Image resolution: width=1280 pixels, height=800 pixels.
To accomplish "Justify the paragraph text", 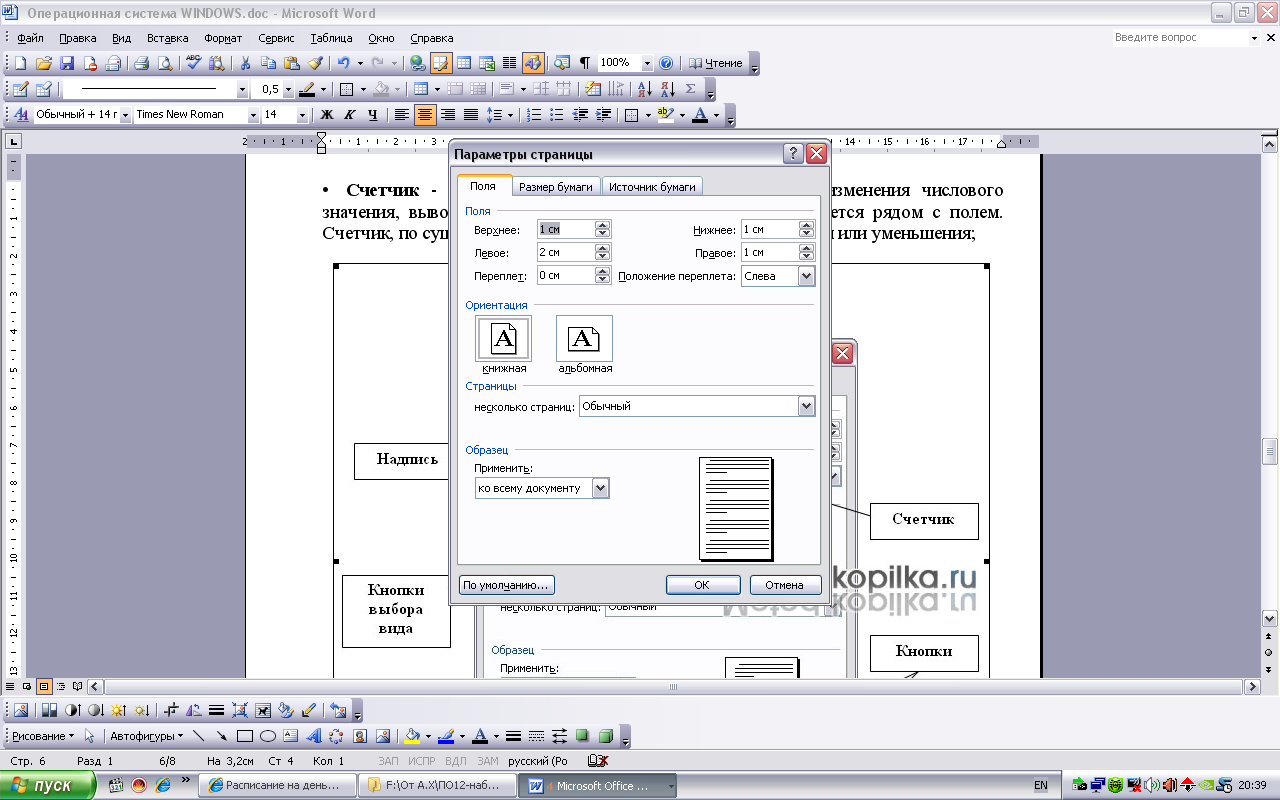I will point(471,115).
